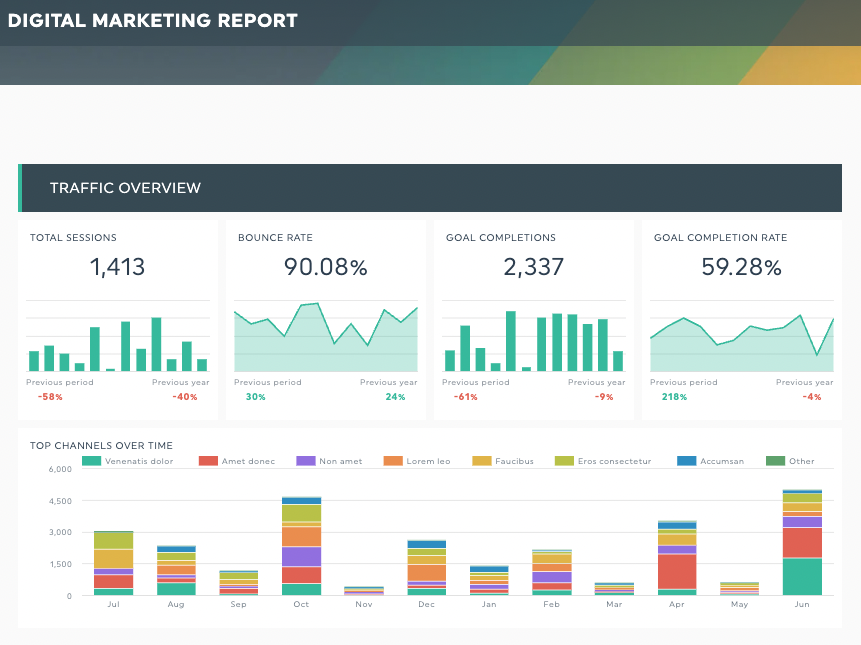Select the Feb stacked bar

click(552, 573)
